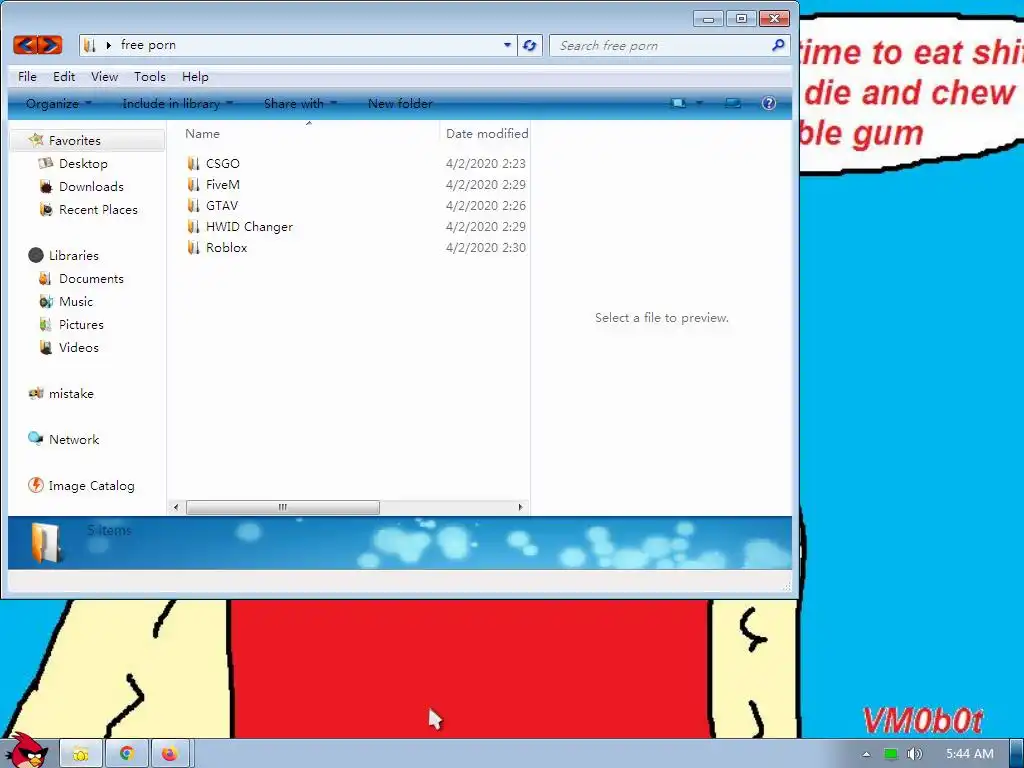Image resolution: width=1024 pixels, height=768 pixels.
Task: Toggle the preview pane button
Action: (x=733, y=103)
